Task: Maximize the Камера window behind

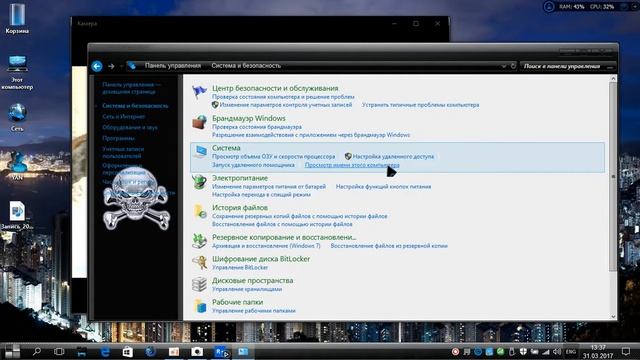Action: (x=416, y=23)
